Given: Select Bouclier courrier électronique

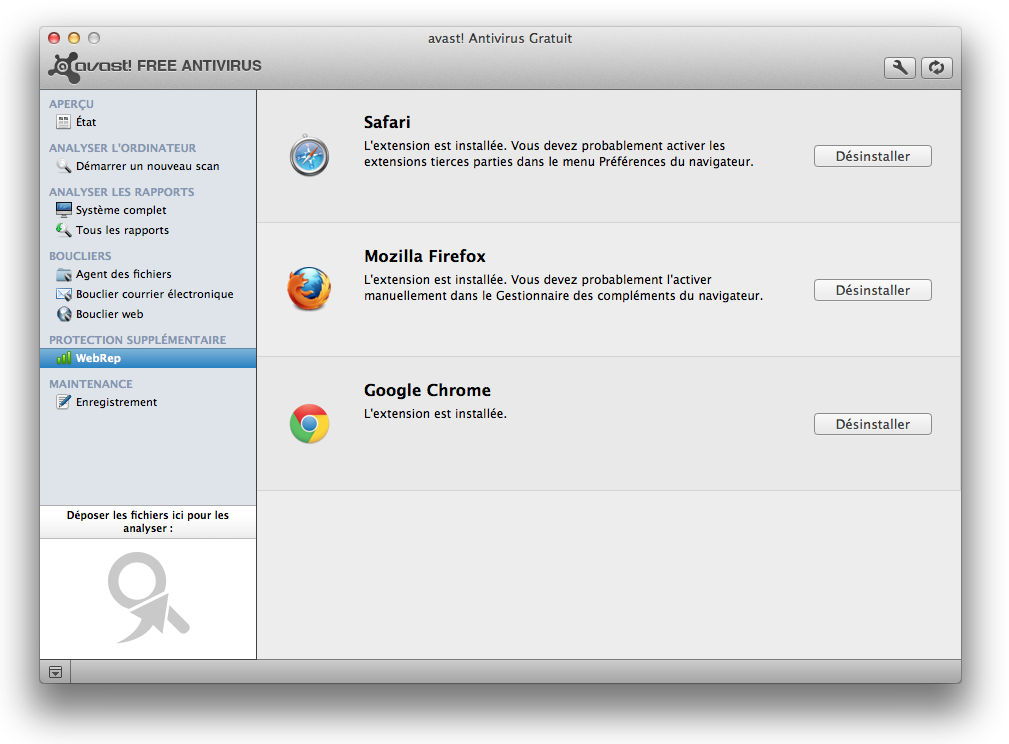Looking at the screenshot, I should pos(153,294).
